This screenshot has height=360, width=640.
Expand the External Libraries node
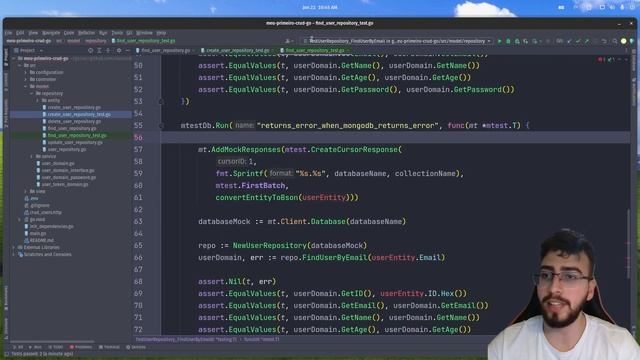click(x=14, y=247)
